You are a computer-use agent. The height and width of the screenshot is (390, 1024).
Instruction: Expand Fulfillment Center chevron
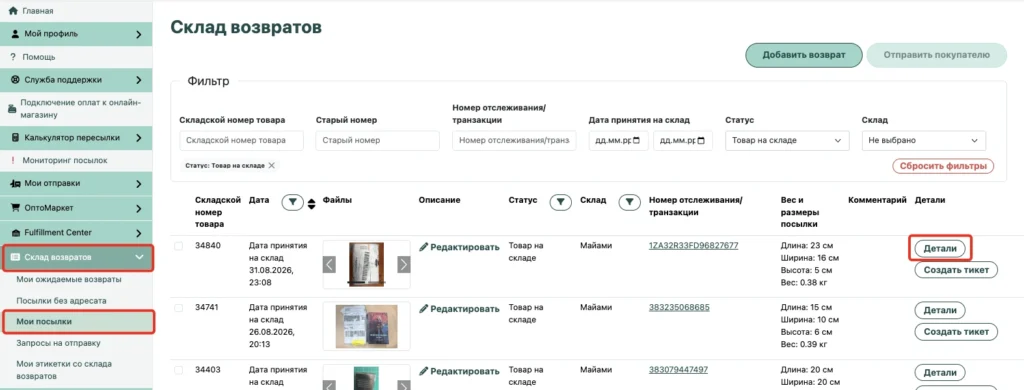pos(138,233)
